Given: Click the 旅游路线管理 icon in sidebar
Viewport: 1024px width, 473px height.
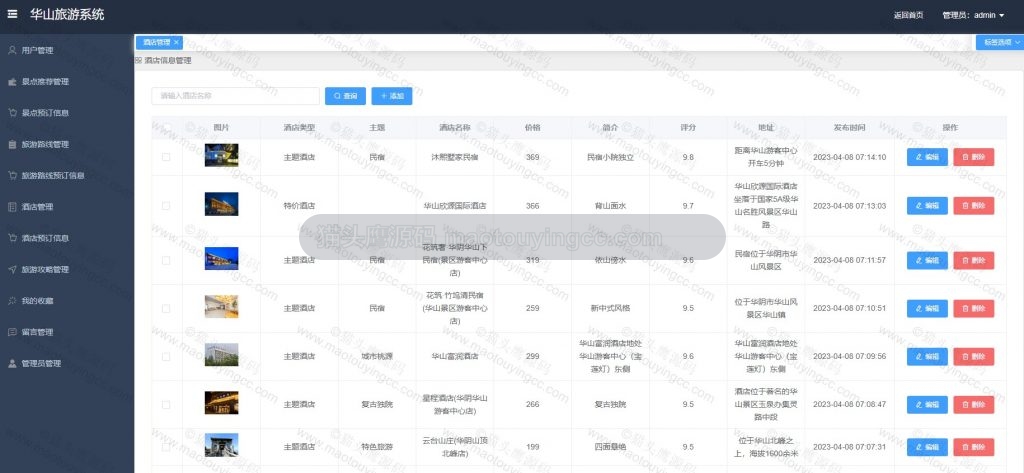Looking at the screenshot, I should click(12, 144).
